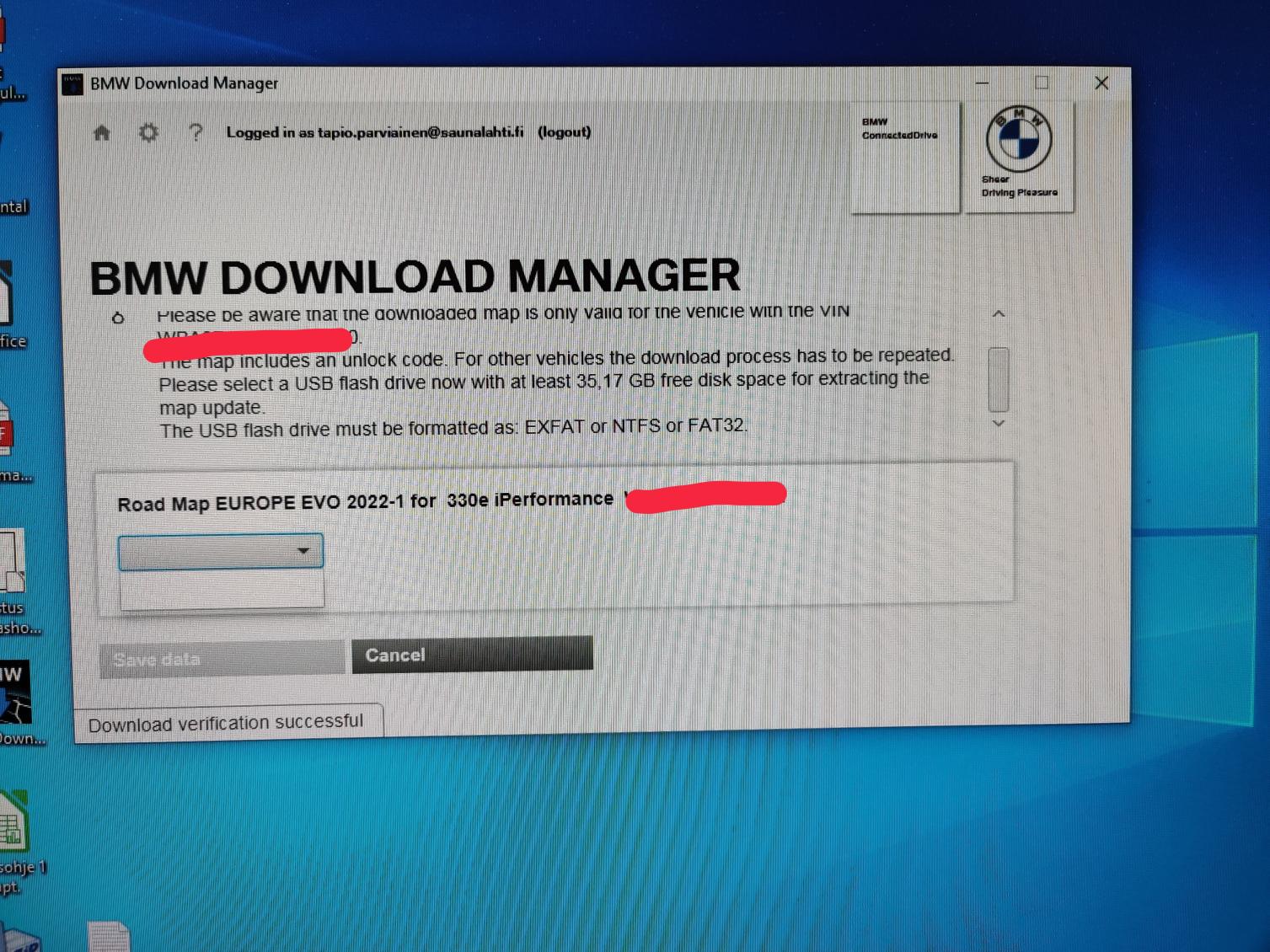Click the Download verification successful status tab

click(x=226, y=723)
